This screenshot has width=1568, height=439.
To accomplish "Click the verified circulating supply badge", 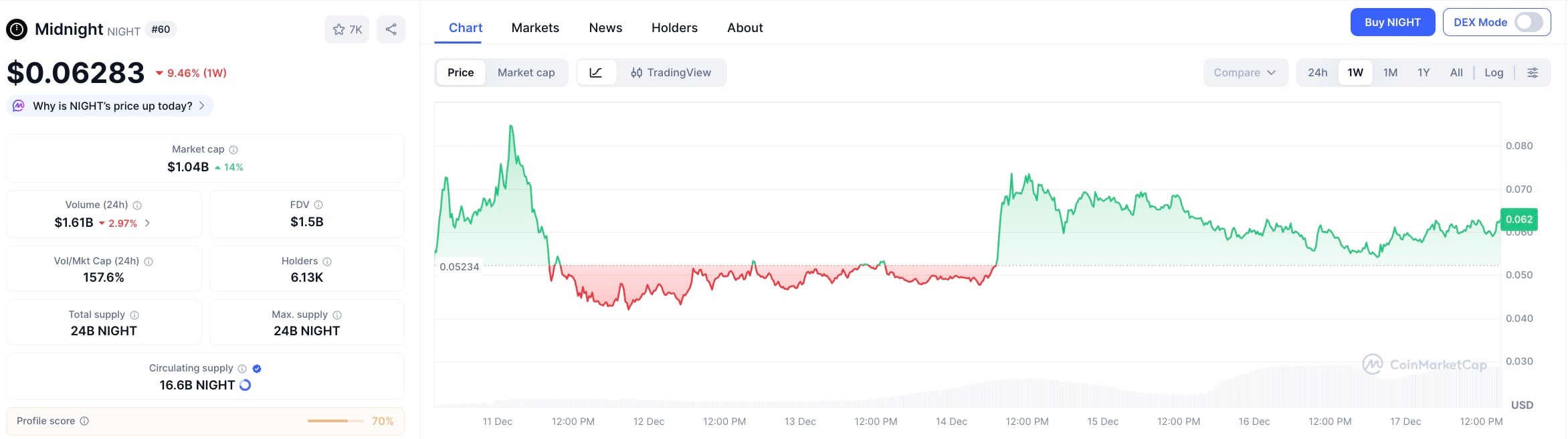I will (257, 369).
